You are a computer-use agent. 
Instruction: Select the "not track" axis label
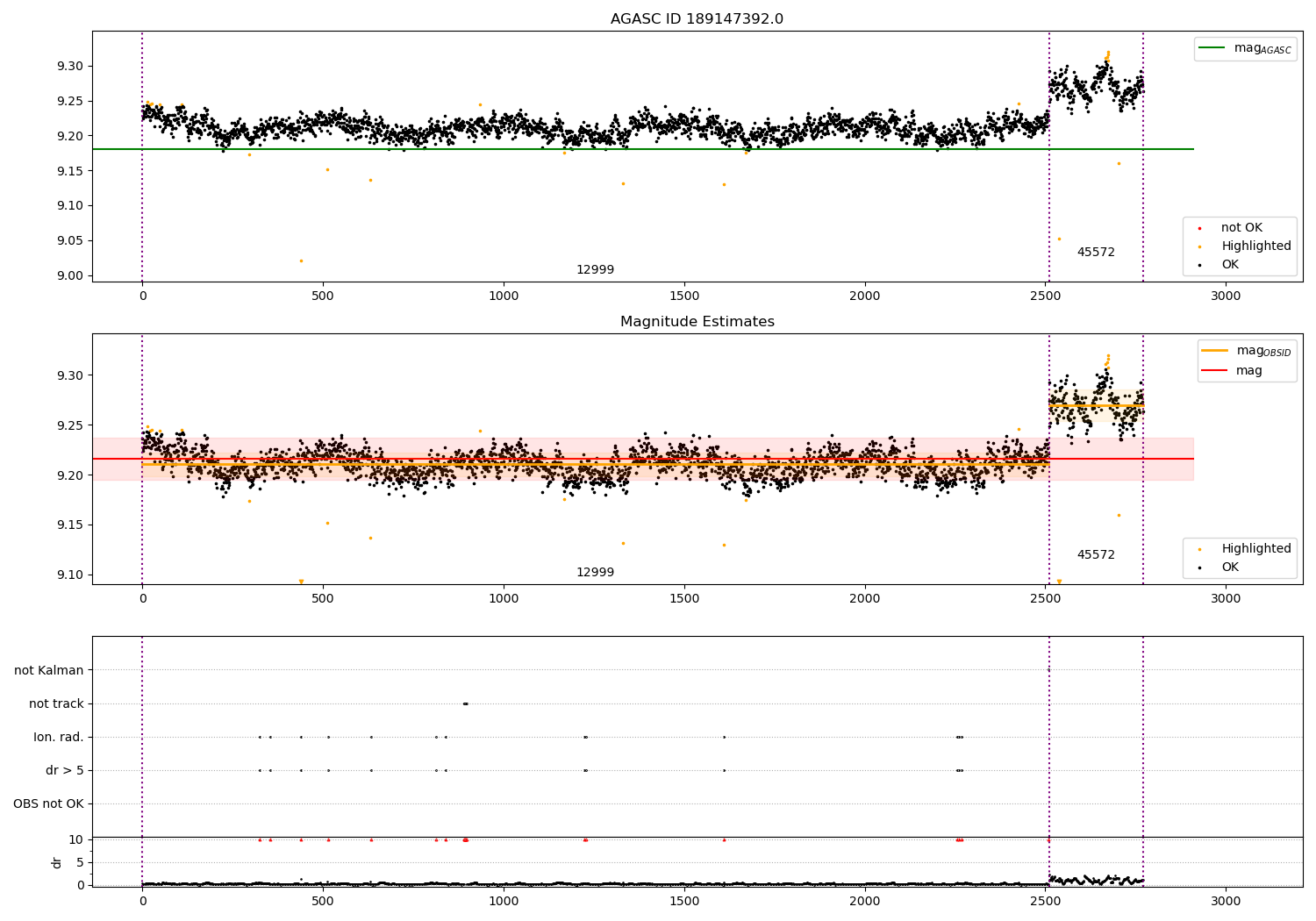pyautogui.click(x=56, y=704)
